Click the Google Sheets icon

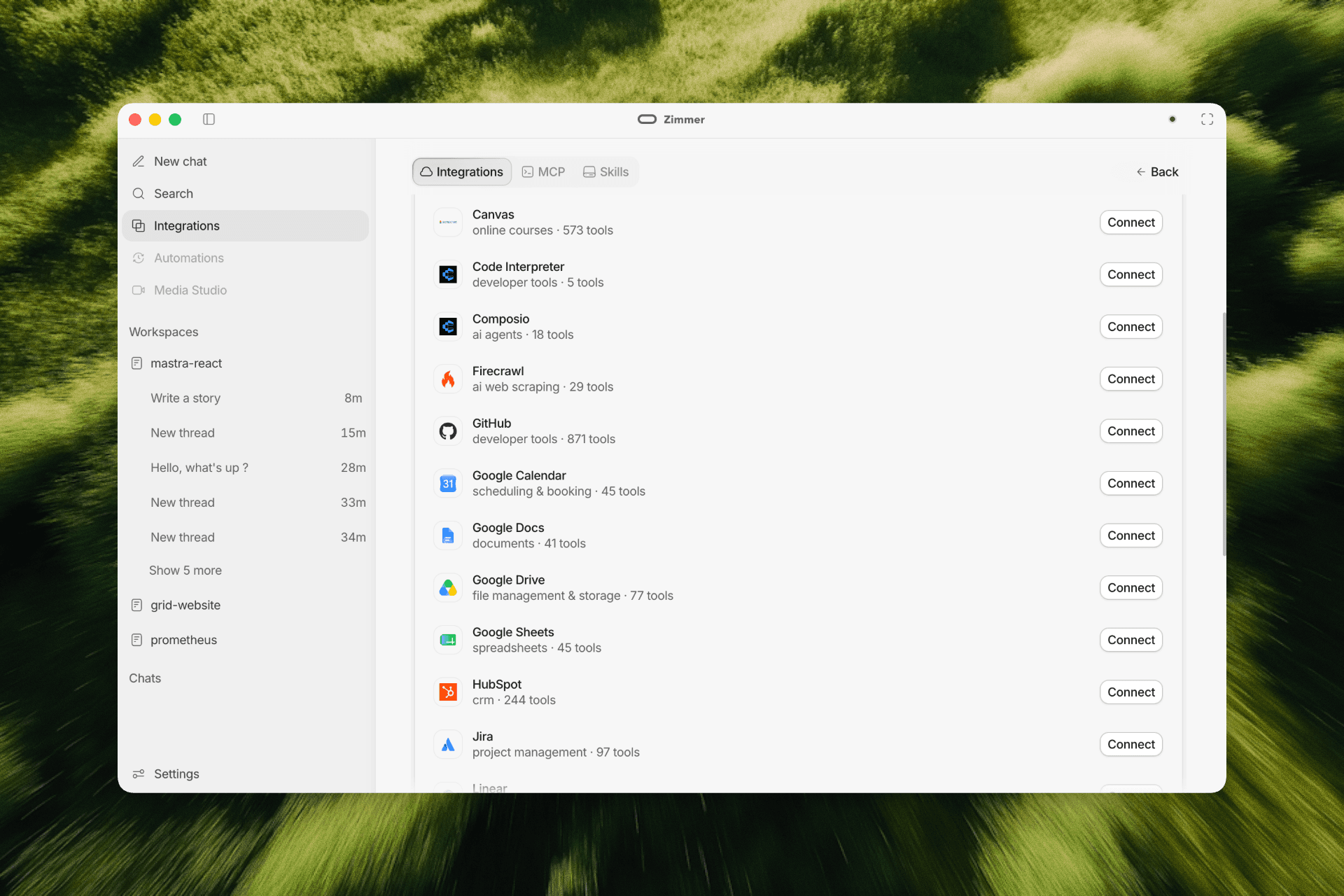pos(448,640)
